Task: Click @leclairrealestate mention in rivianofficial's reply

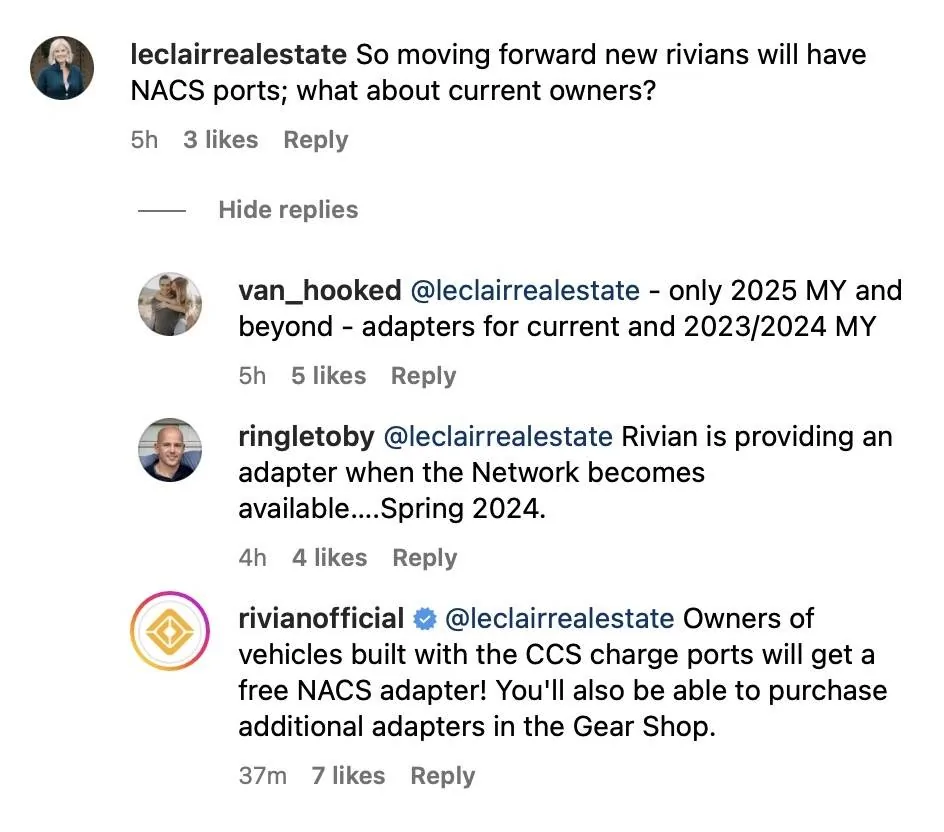Action: pyautogui.click(x=558, y=619)
